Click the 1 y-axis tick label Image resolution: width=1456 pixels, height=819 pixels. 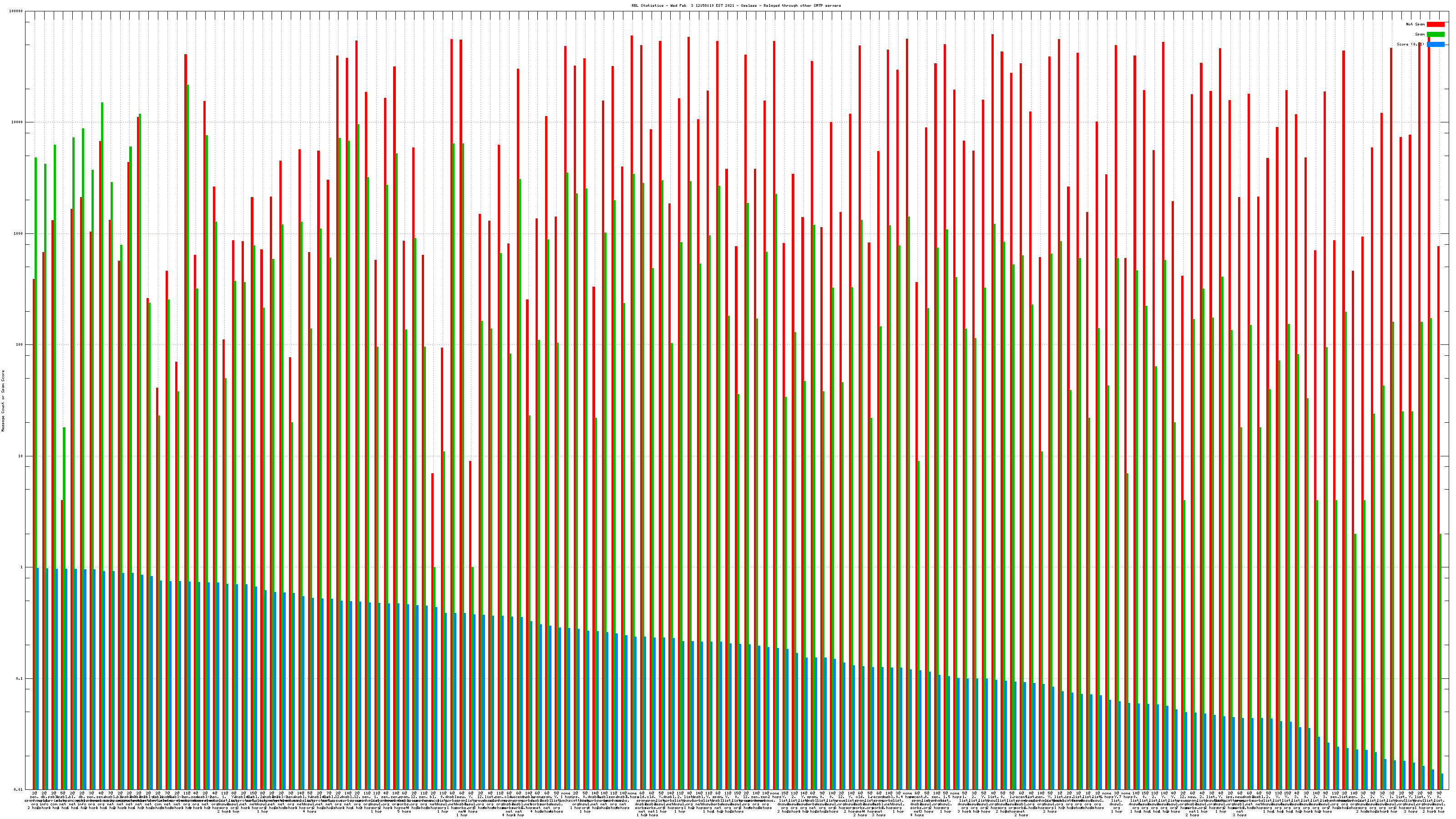(22, 567)
